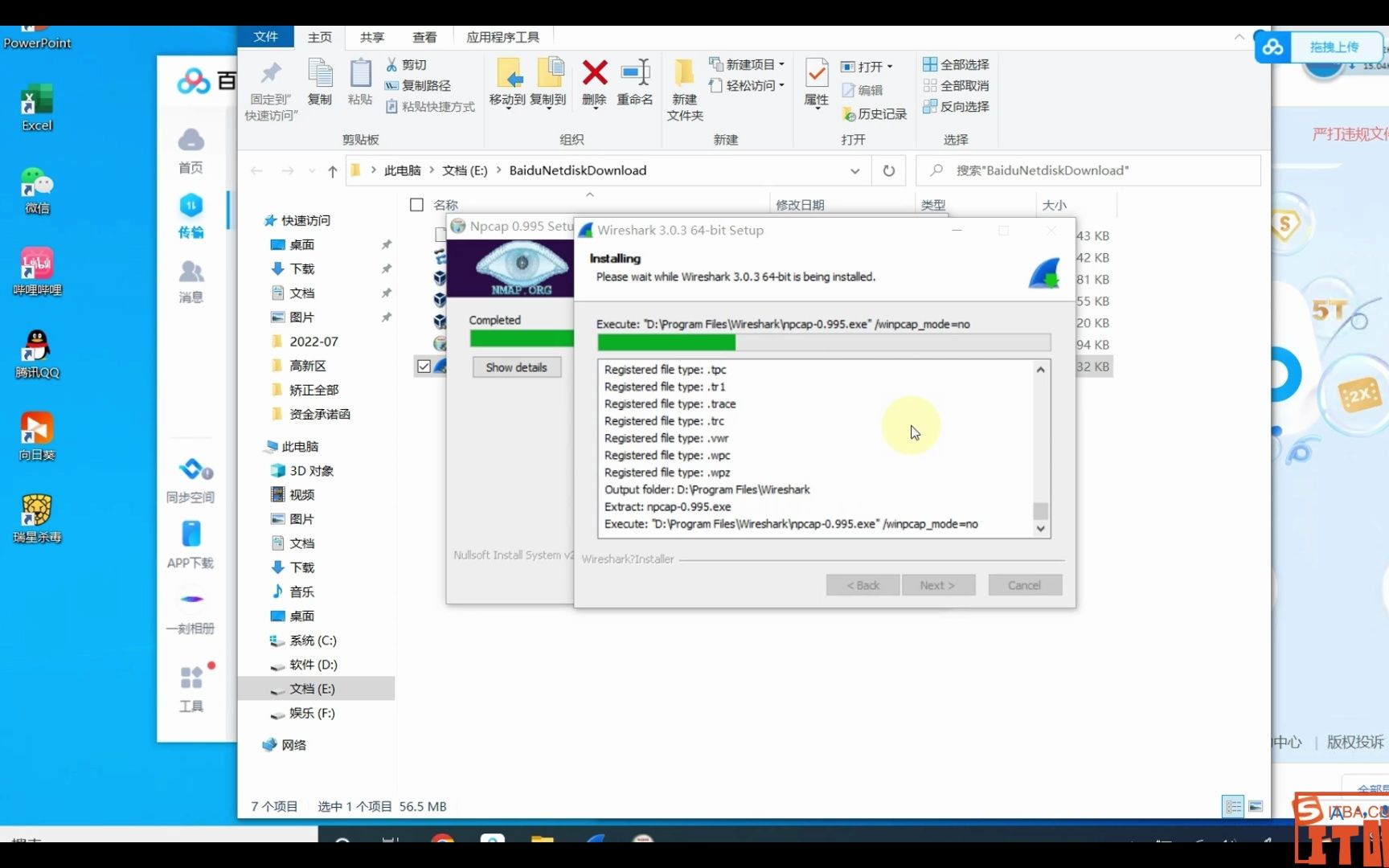1389x868 pixels.
Task: Open the Open (打开) dropdown in ribbon
Action: [867, 67]
